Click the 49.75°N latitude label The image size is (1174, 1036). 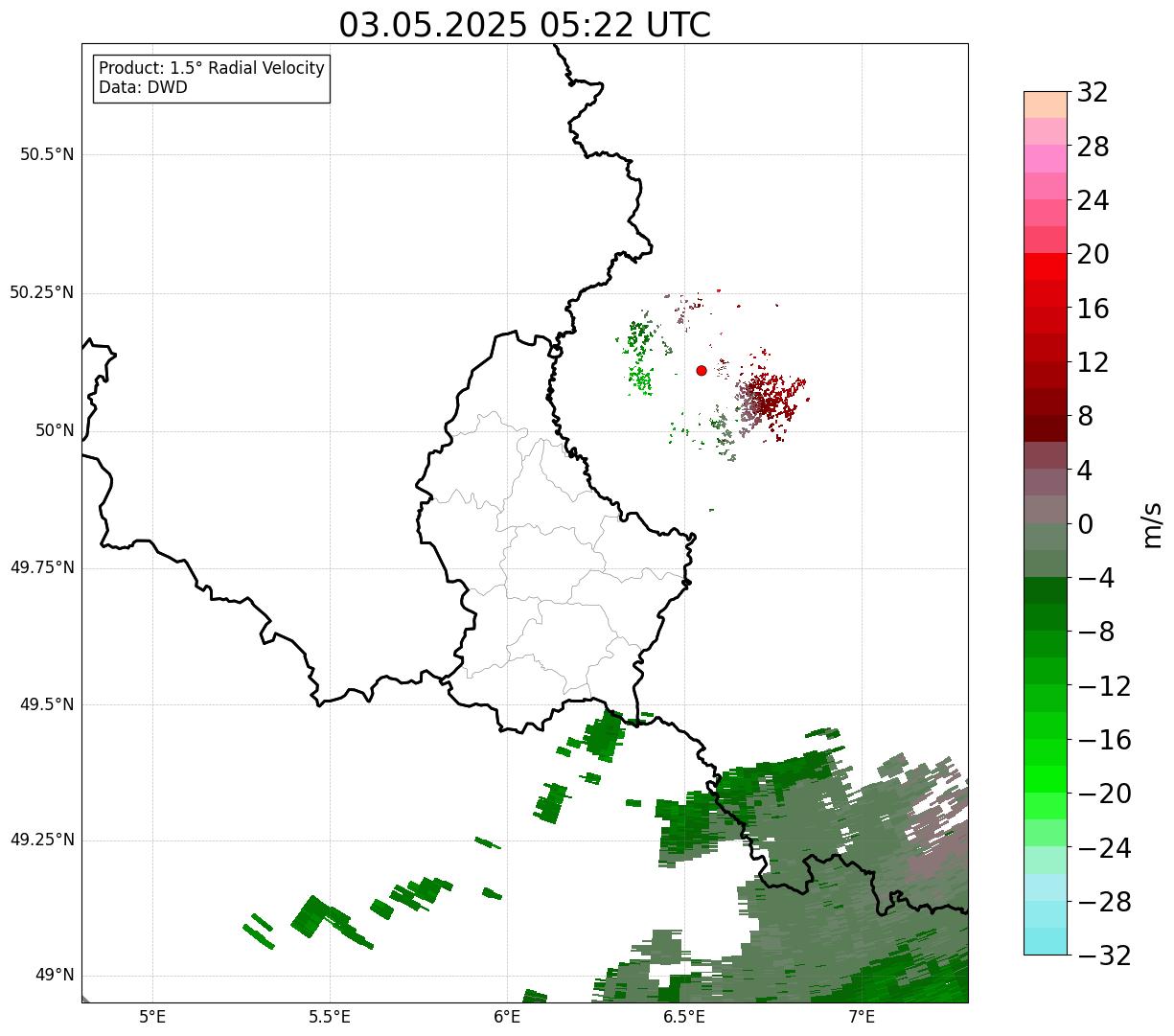42,567
